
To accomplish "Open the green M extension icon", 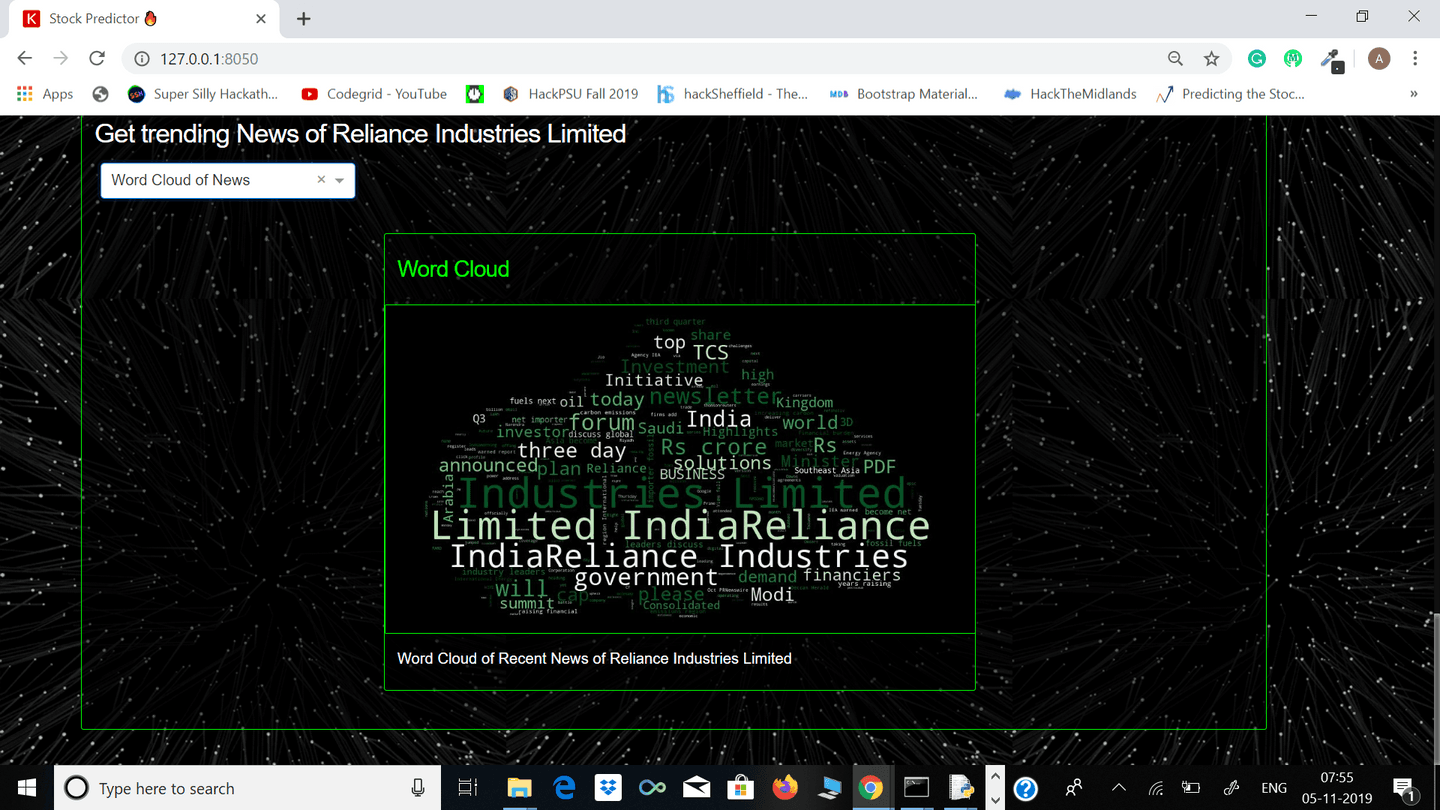I will (x=1293, y=59).
